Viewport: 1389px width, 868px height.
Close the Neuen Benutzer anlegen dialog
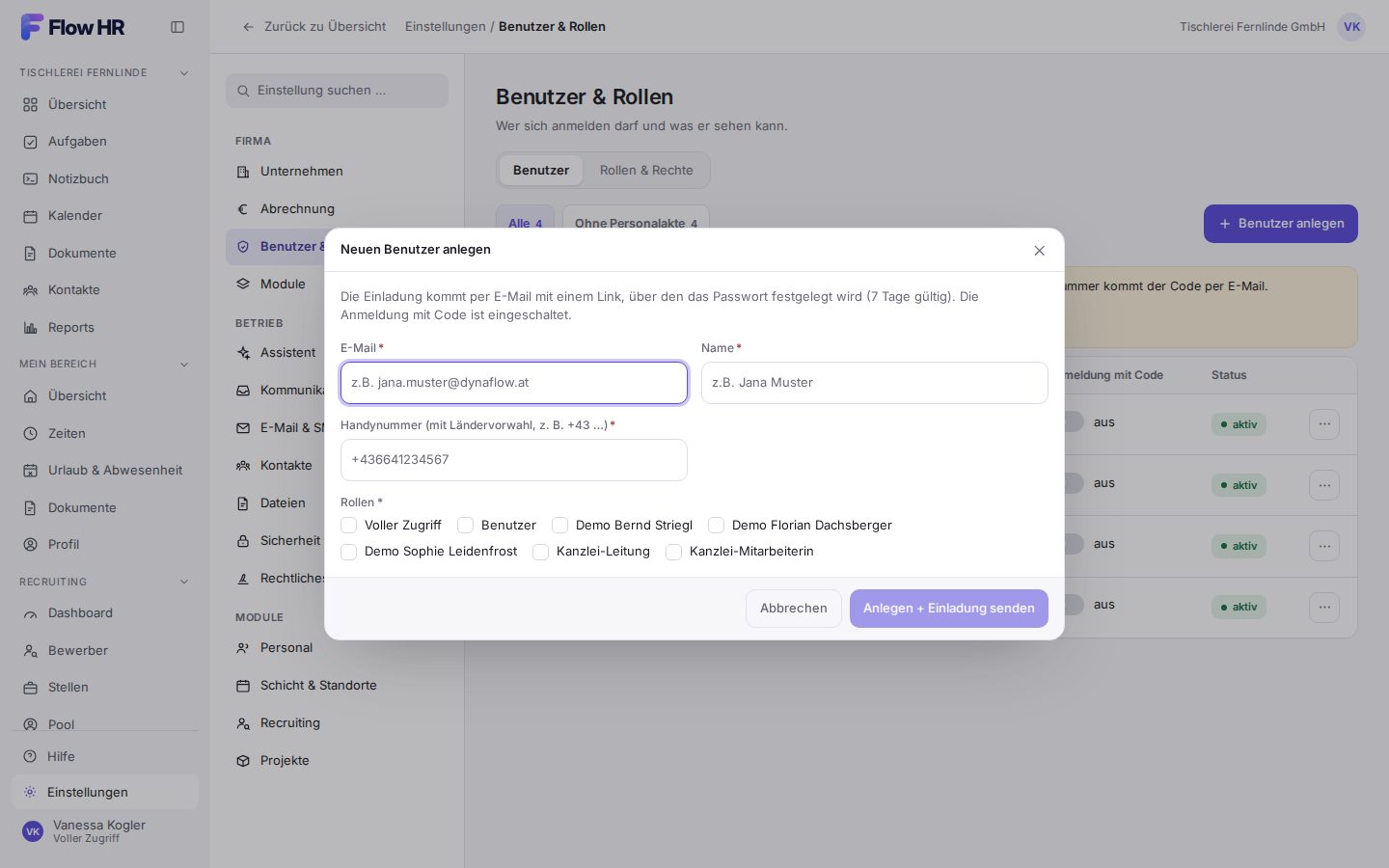tap(1039, 251)
